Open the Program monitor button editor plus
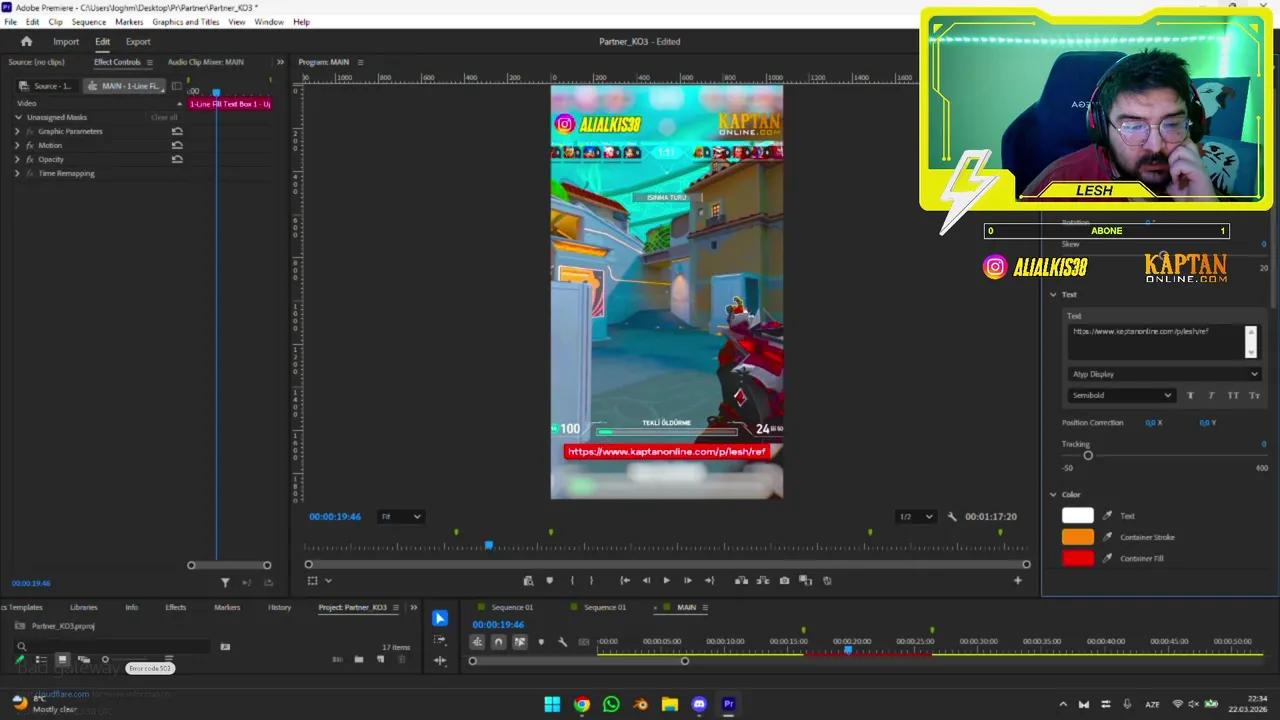 [1018, 580]
